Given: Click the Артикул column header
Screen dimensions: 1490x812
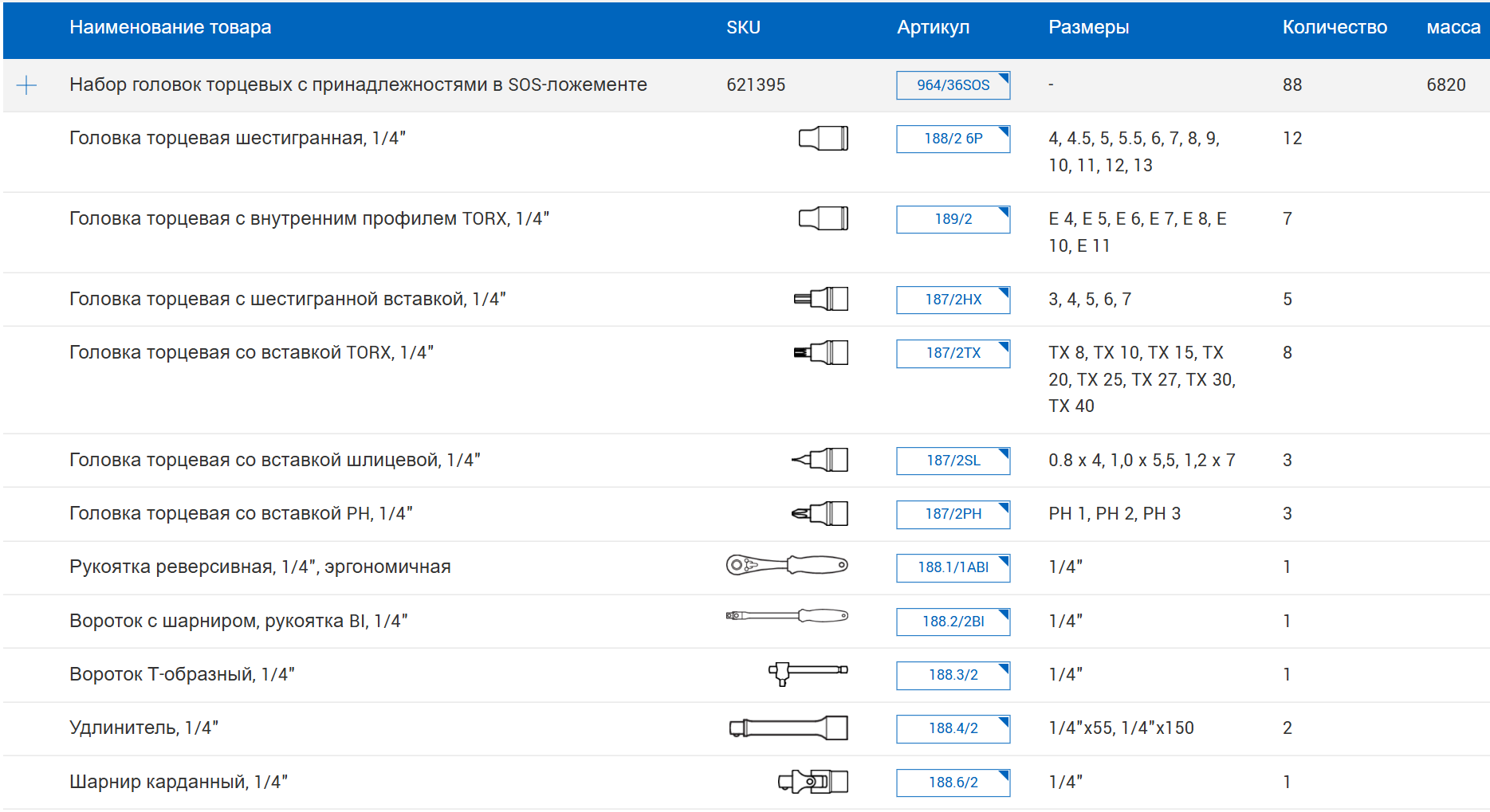Looking at the screenshot, I should point(933,27).
